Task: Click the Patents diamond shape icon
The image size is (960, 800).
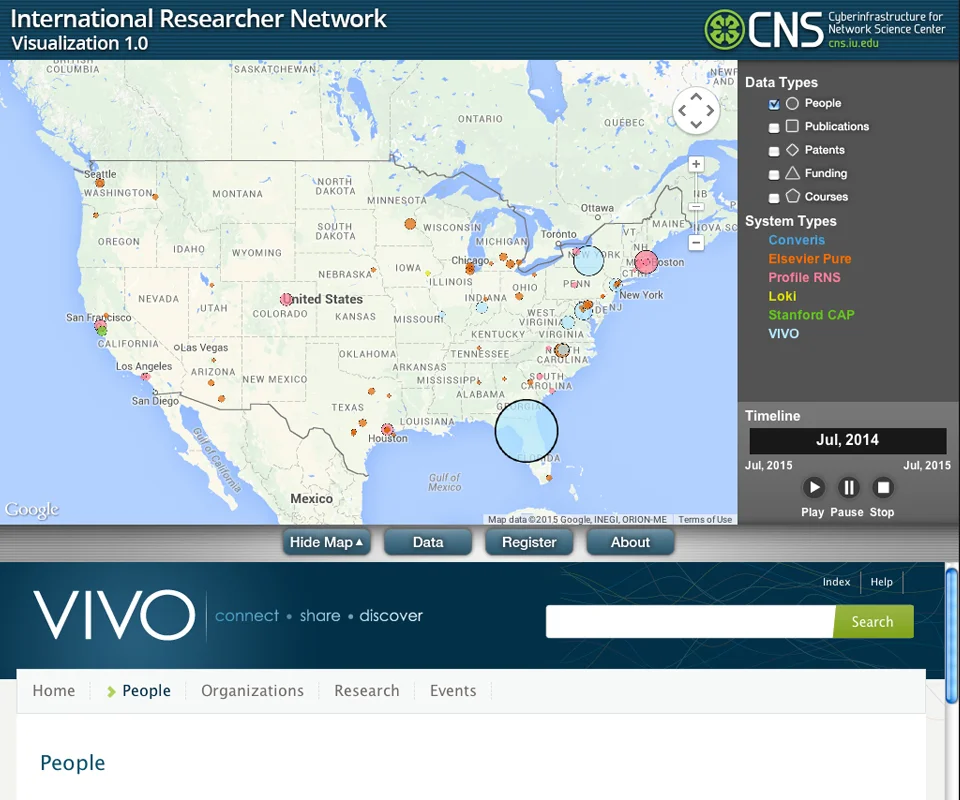Action: coord(792,150)
